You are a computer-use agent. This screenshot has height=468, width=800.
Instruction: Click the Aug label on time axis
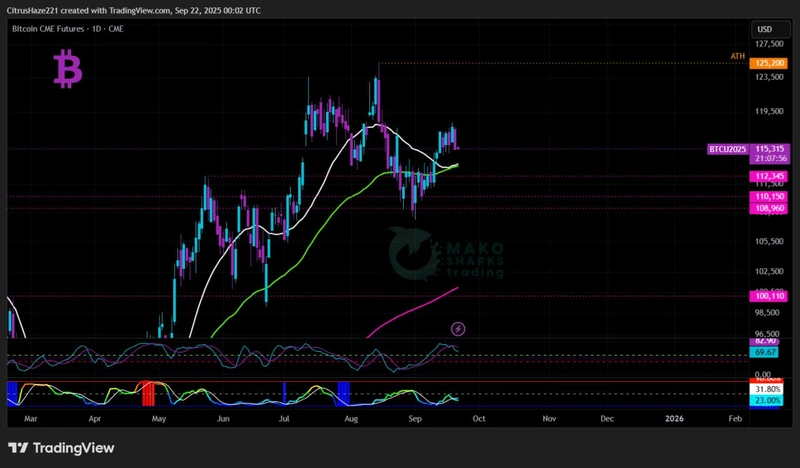(350, 421)
